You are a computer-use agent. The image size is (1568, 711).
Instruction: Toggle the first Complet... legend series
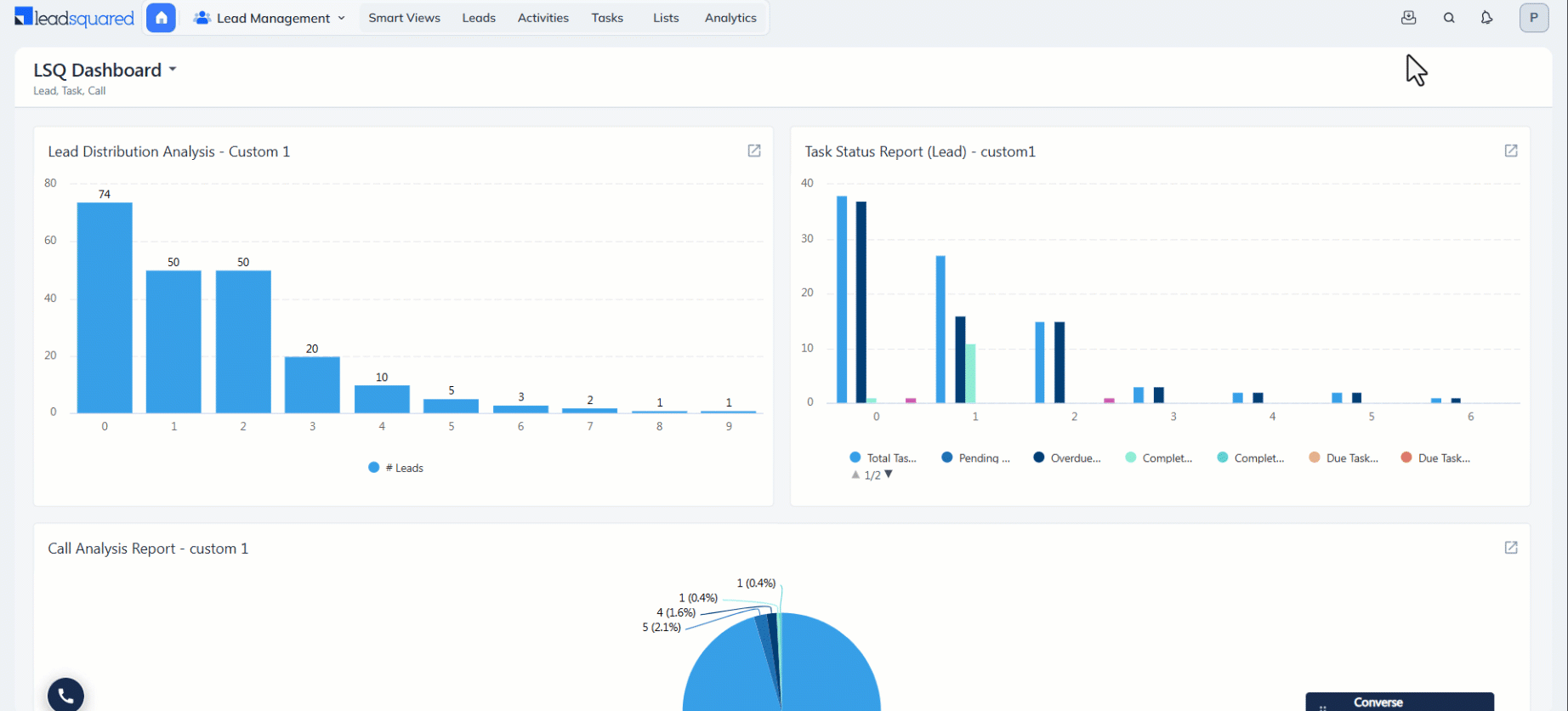pos(1159,458)
